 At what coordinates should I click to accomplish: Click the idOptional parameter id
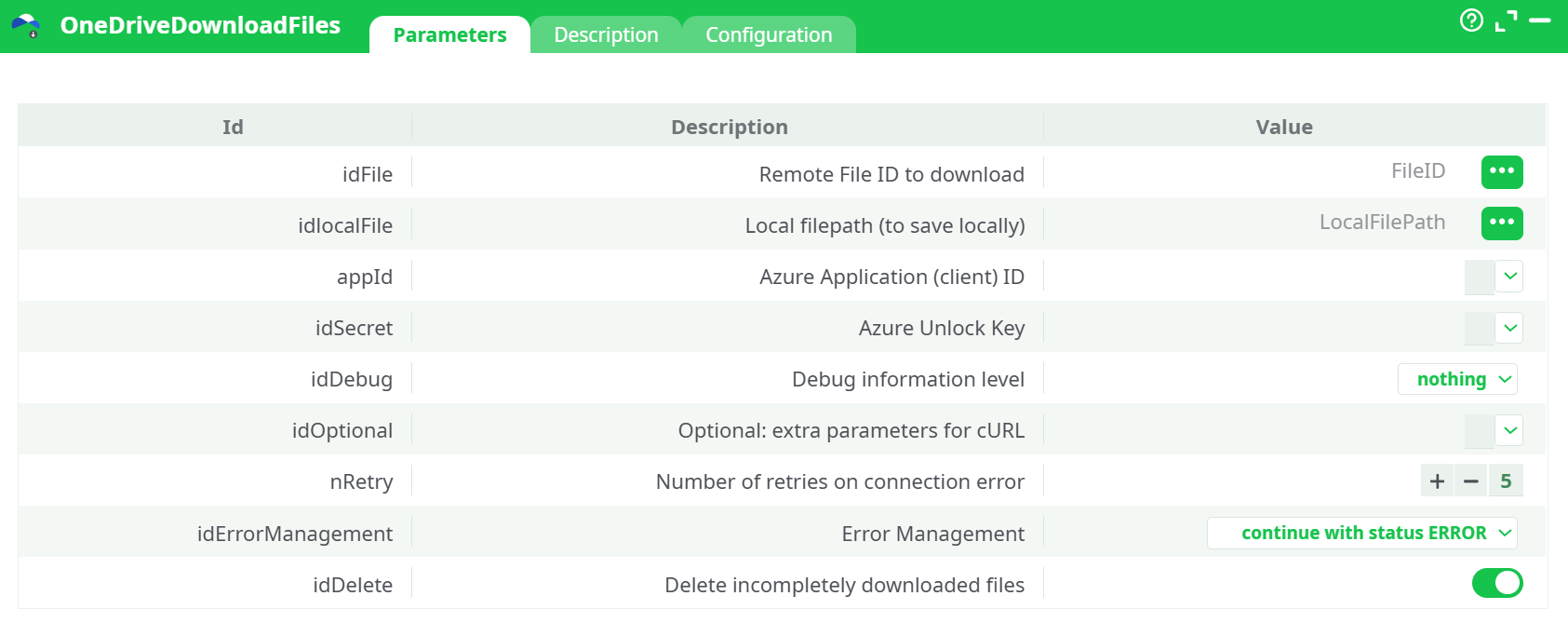(342, 431)
